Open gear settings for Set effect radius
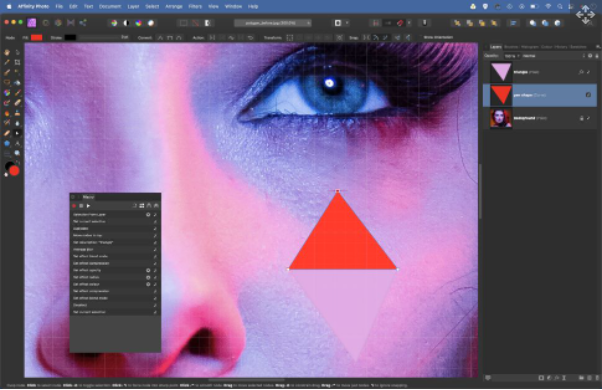Image resolution: width=602 pixels, height=390 pixels. pos(148,277)
